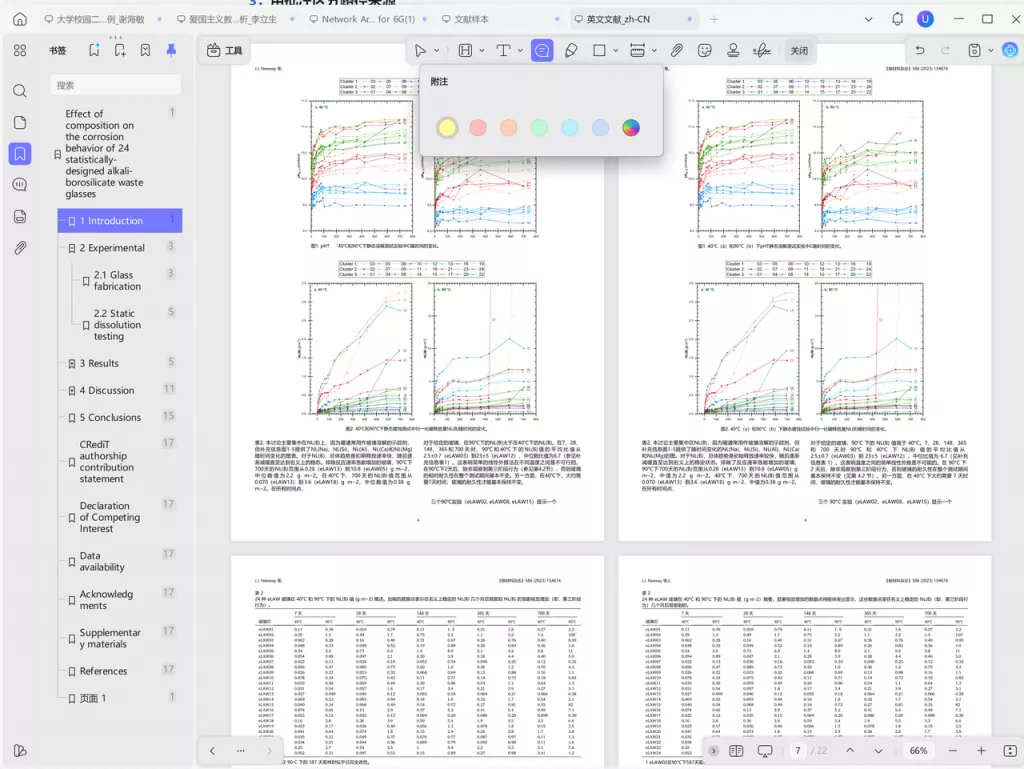The width and height of the screenshot is (1024, 769).
Task: Open the shape tool dropdown arrow
Action: [615, 51]
